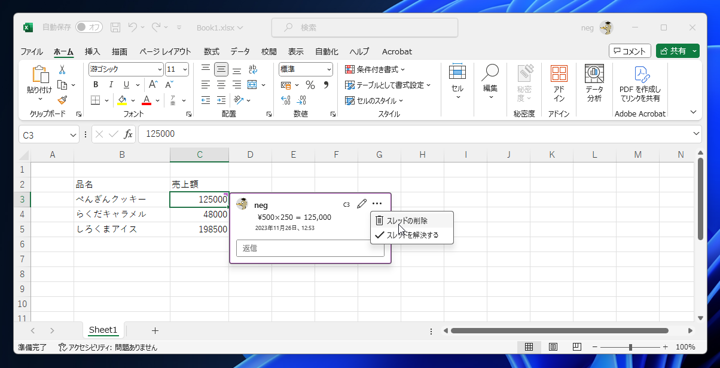Image resolution: width=720 pixels, height=368 pixels.
Task: Click the zoom slider handle
Action: [x=631, y=347]
